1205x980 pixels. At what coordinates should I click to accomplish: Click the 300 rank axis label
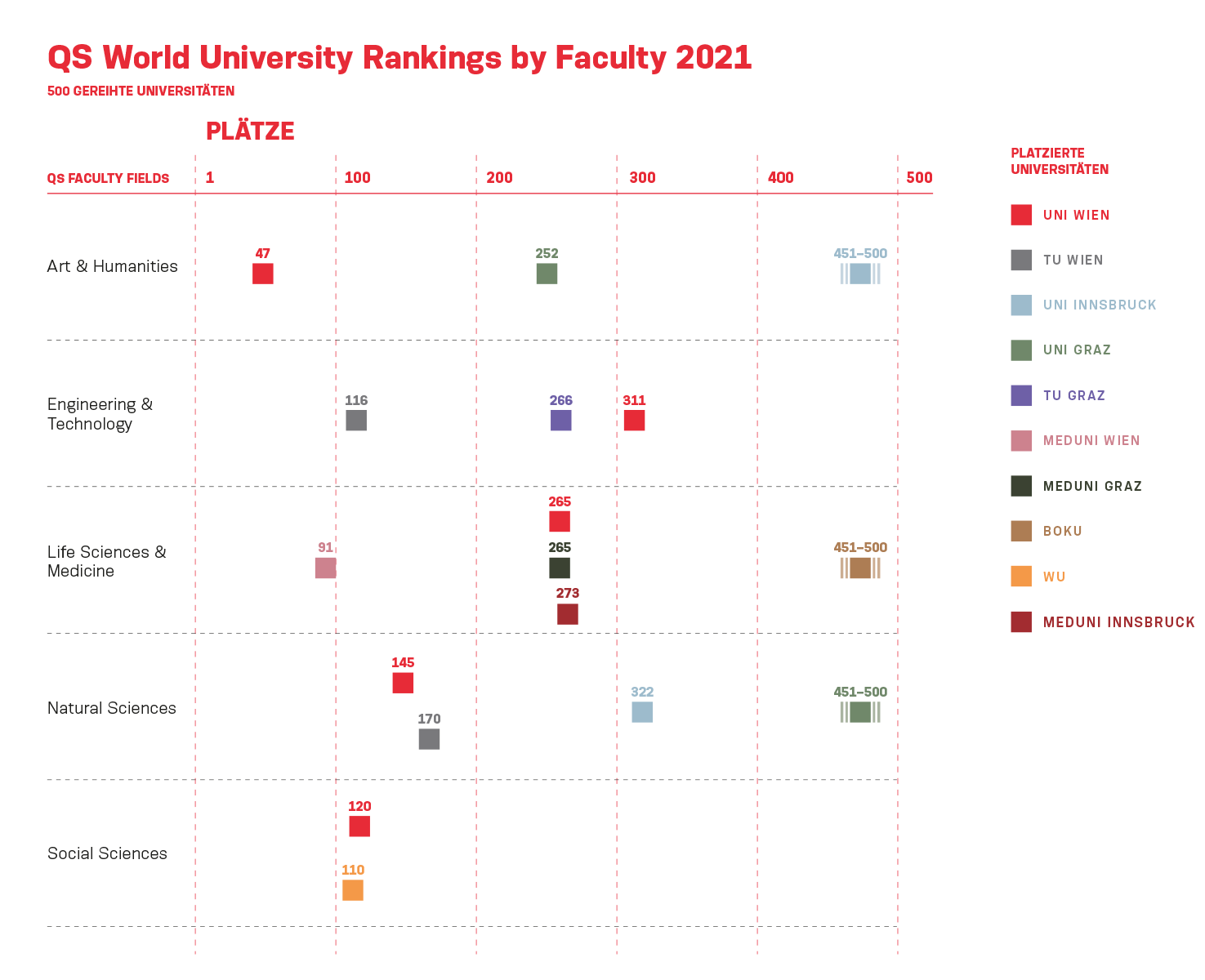coord(642,178)
